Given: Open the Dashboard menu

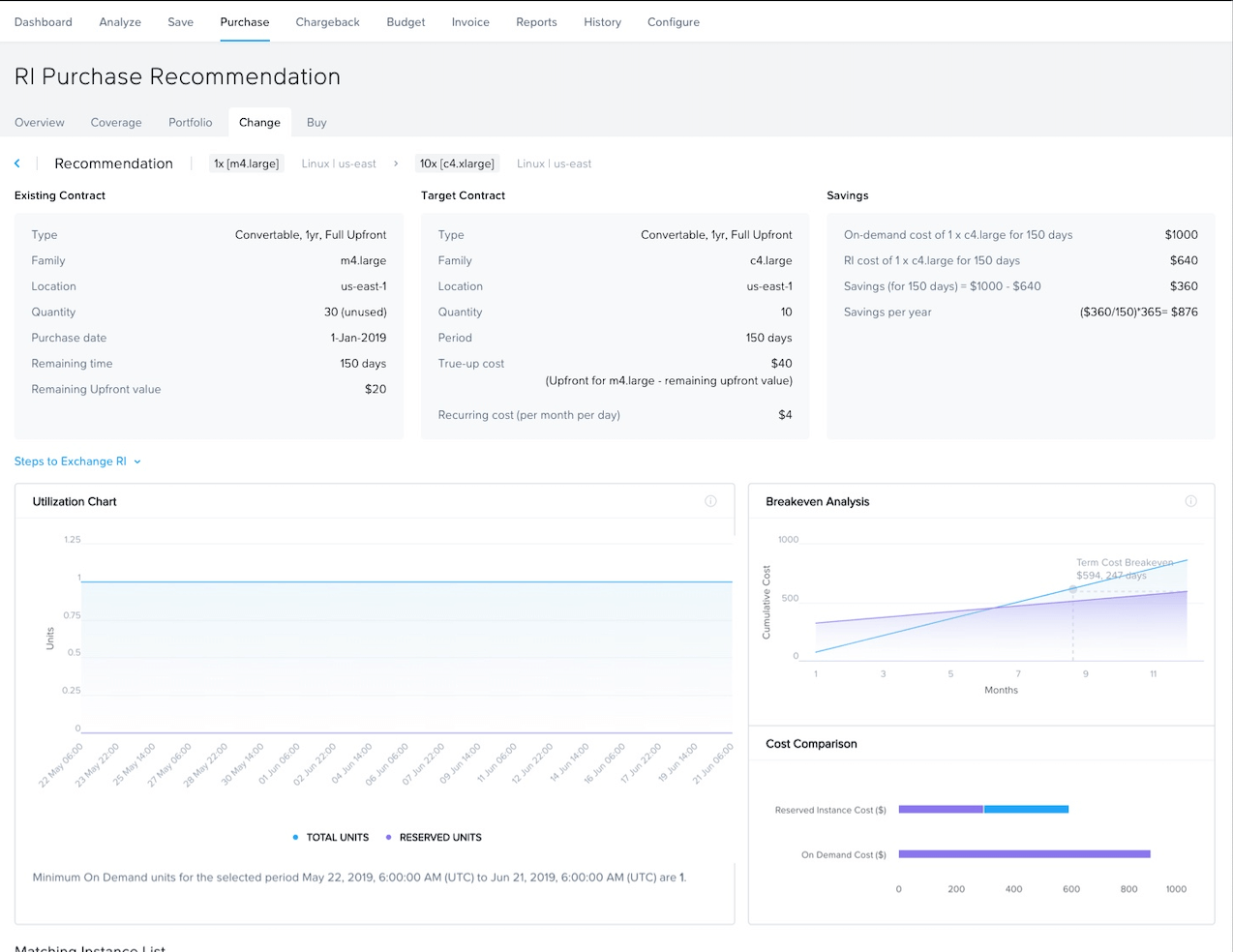Looking at the screenshot, I should [44, 22].
